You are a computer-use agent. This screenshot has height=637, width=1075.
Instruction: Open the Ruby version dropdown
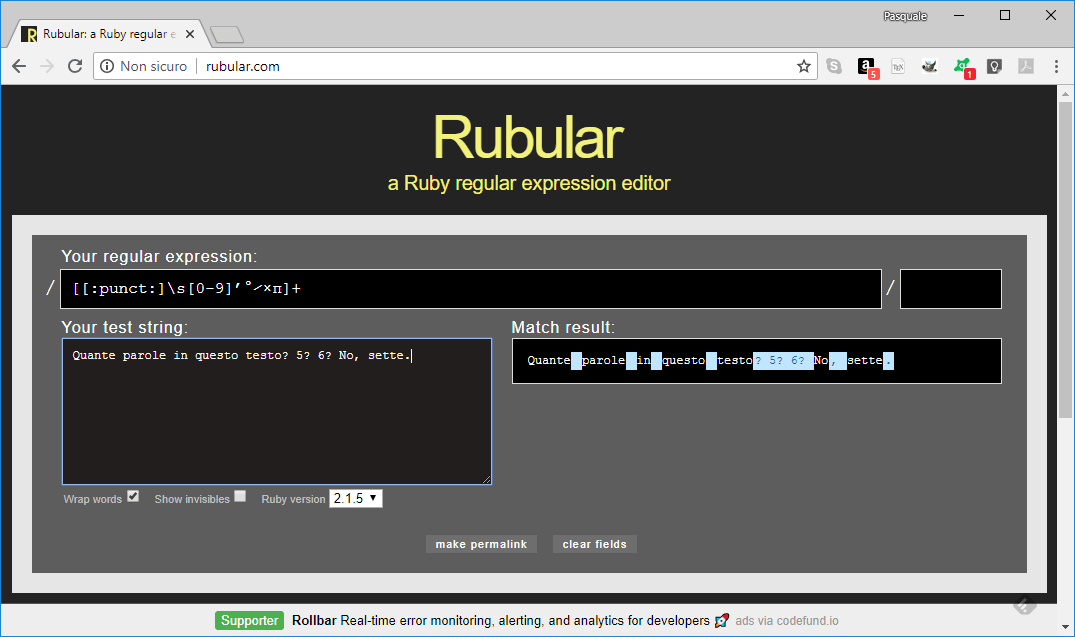point(356,498)
